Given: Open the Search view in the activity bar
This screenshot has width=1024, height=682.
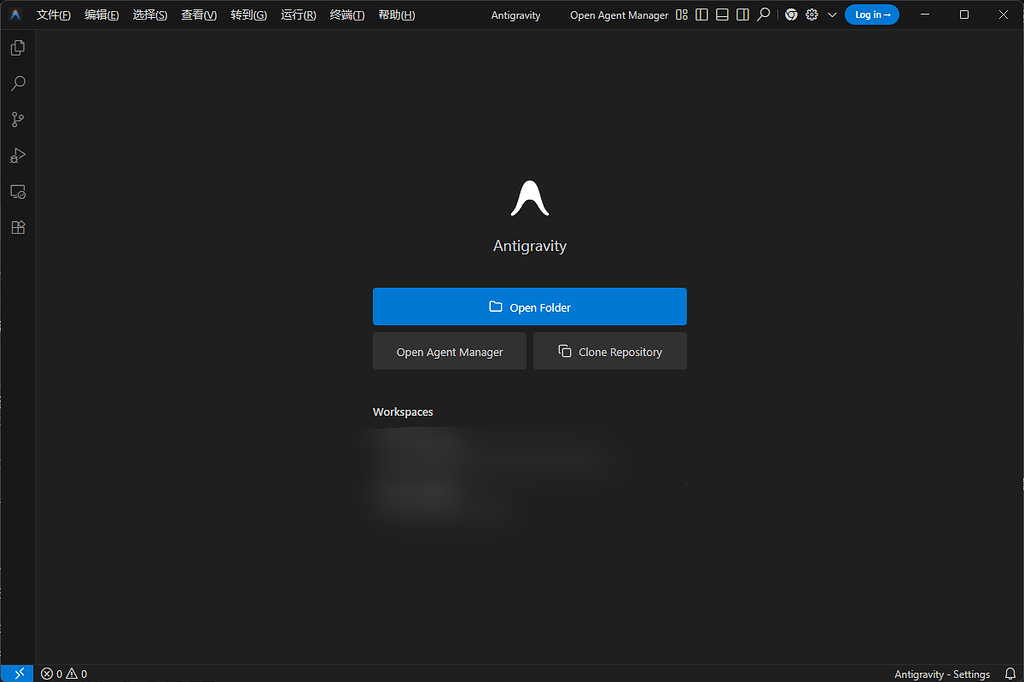Looking at the screenshot, I should click(18, 84).
